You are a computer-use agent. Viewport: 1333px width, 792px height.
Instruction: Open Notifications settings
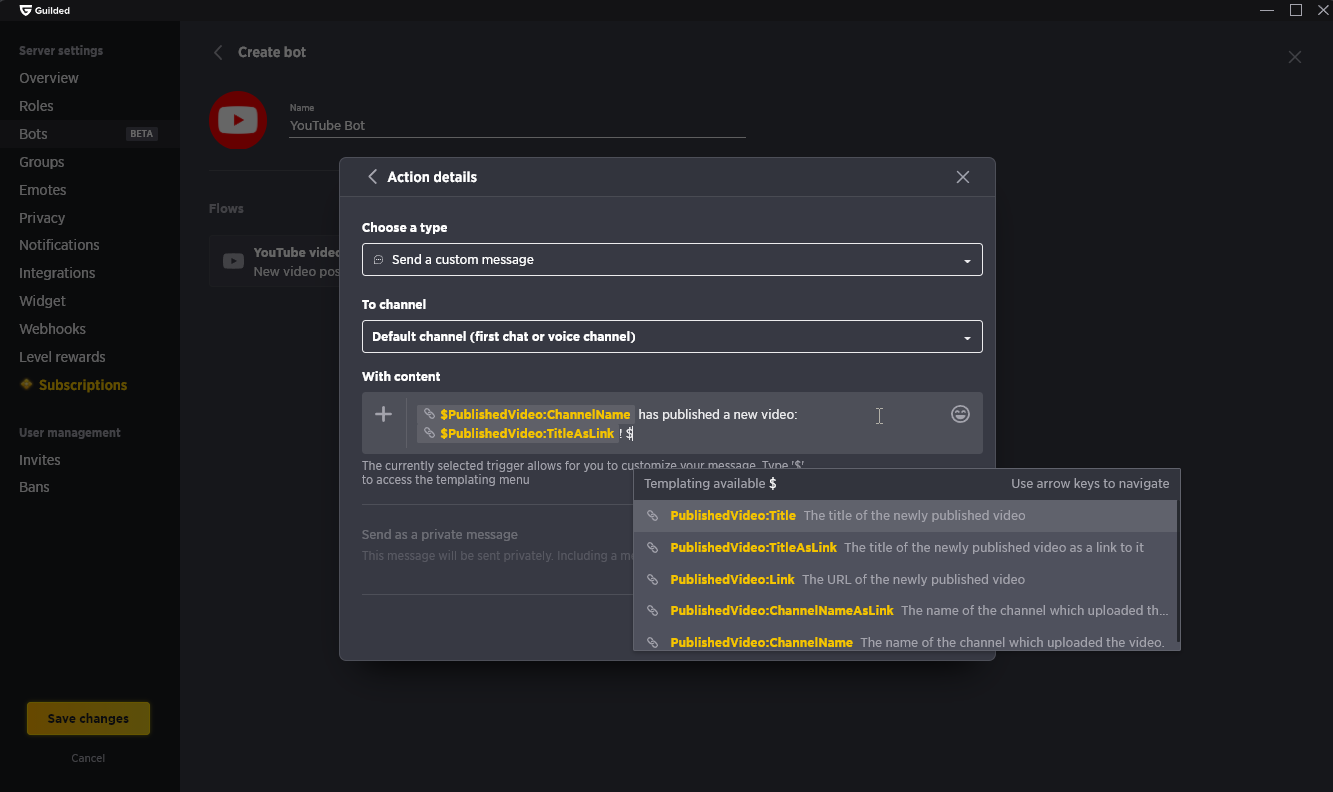click(x=59, y=245)
